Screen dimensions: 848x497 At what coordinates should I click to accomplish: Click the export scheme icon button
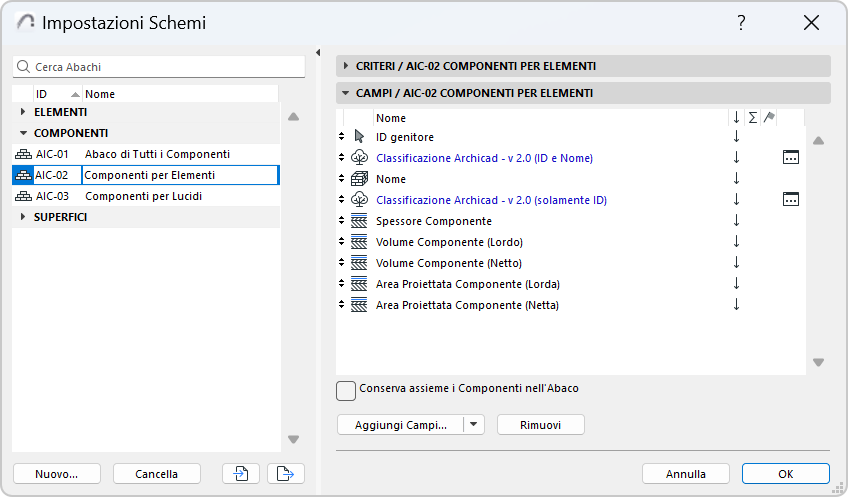coord(286,474)
